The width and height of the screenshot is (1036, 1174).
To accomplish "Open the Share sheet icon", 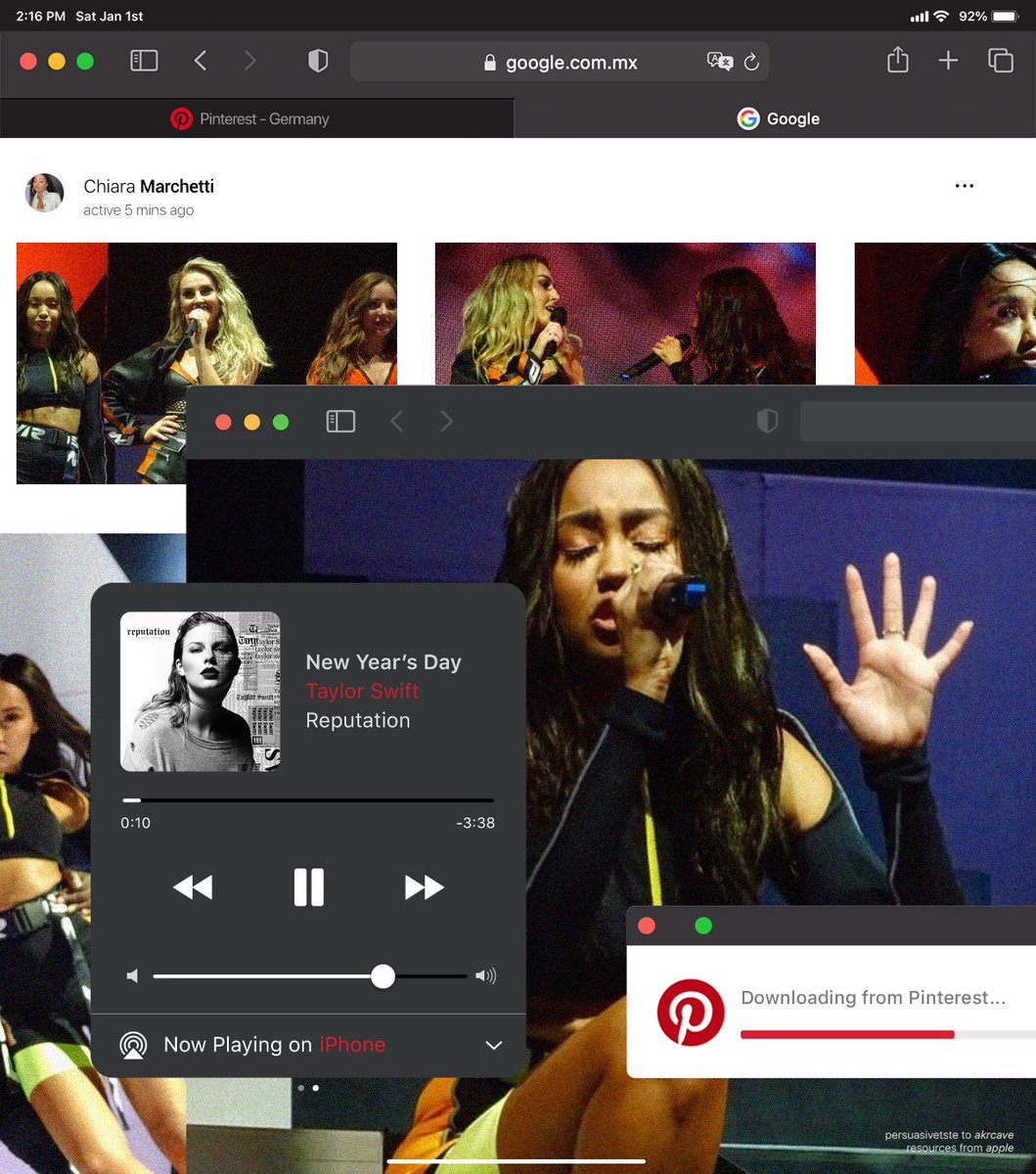I will point(898,61).
